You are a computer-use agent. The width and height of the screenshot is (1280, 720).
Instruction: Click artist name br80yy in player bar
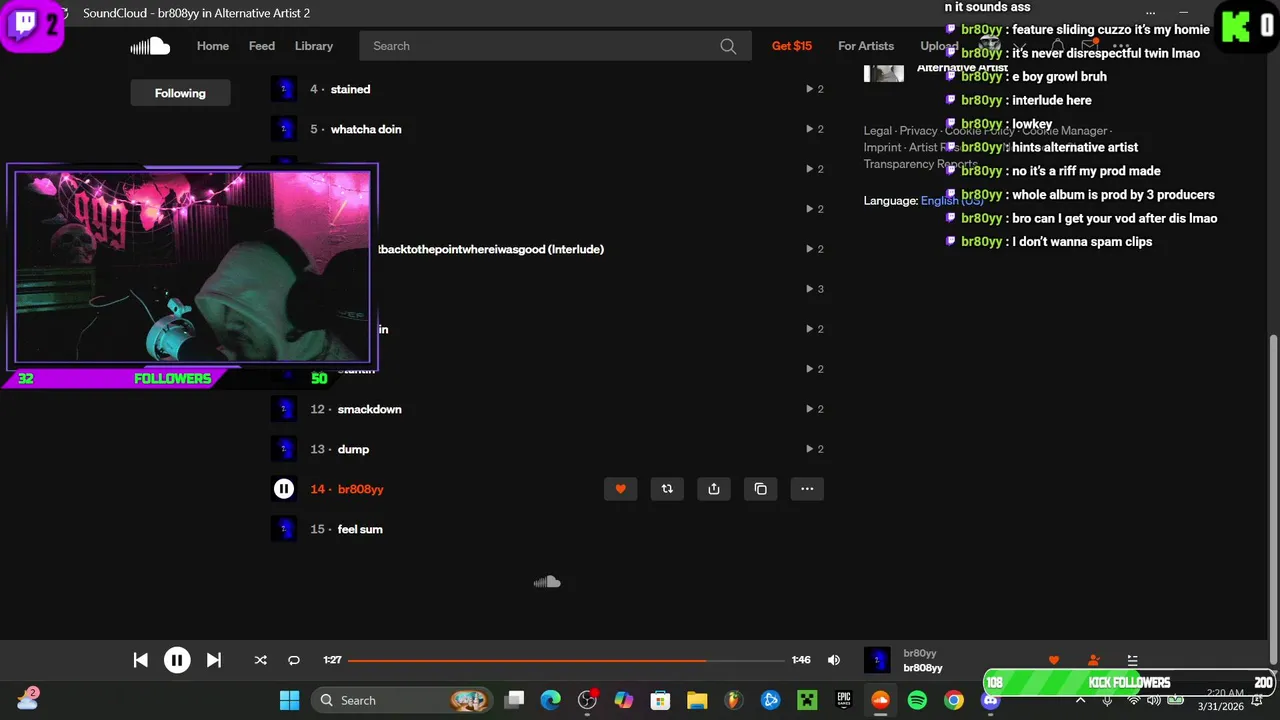pos(920,653)
